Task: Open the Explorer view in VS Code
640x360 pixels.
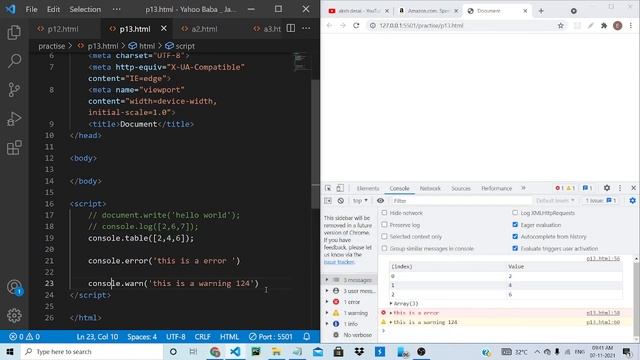Action: 14,32
